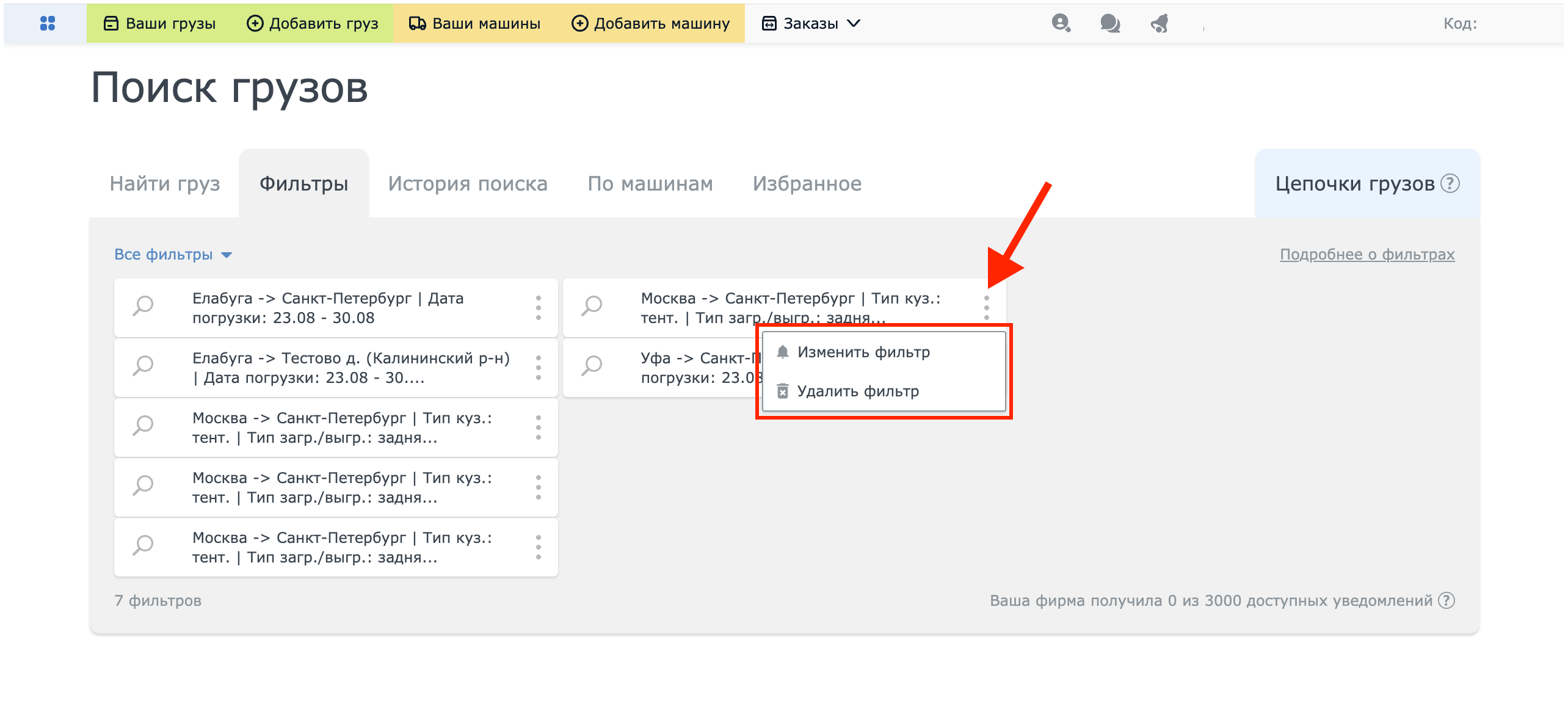The height and width of the screenshot is (706, 1568).
Task: Switch to Избранное tab
Action: pyautogui.click(x=807, y=183)
